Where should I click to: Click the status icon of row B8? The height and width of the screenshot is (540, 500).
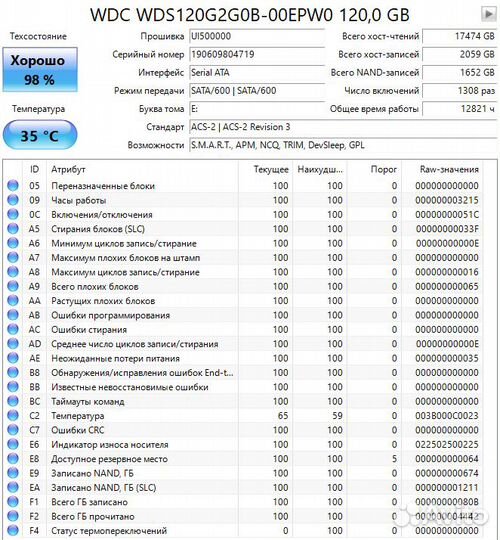(13, 372)
